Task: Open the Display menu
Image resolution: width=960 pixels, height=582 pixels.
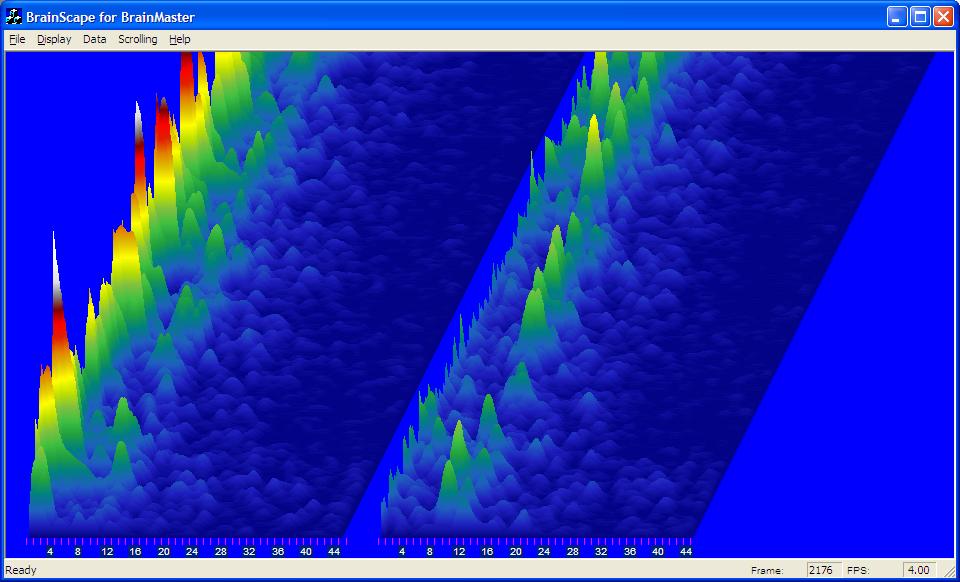Action: click(x=54, y=39)
